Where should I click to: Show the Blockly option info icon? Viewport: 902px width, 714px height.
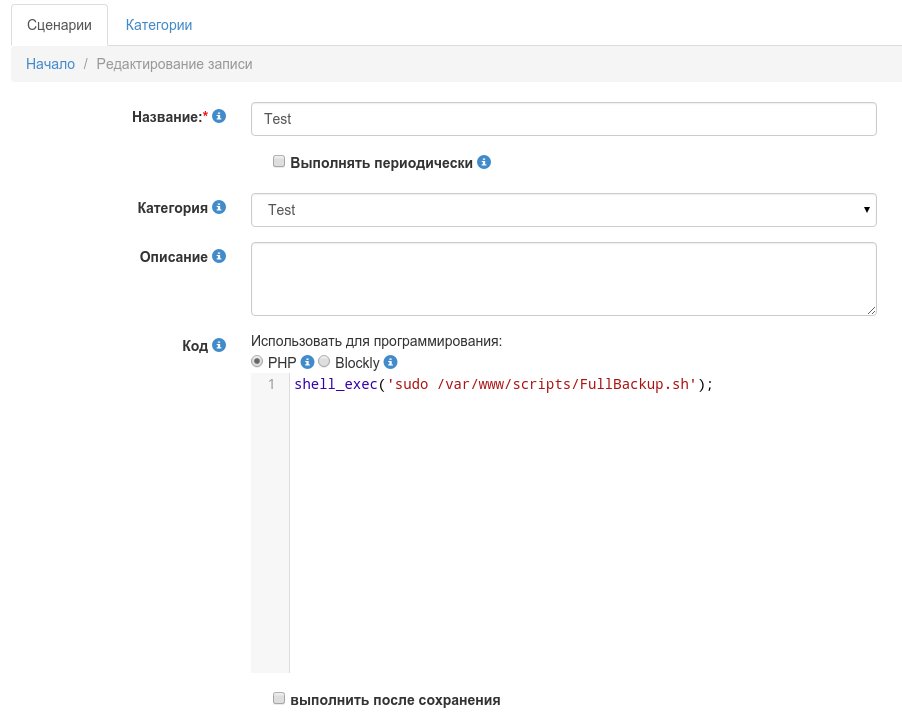click(x=391, y=362)
